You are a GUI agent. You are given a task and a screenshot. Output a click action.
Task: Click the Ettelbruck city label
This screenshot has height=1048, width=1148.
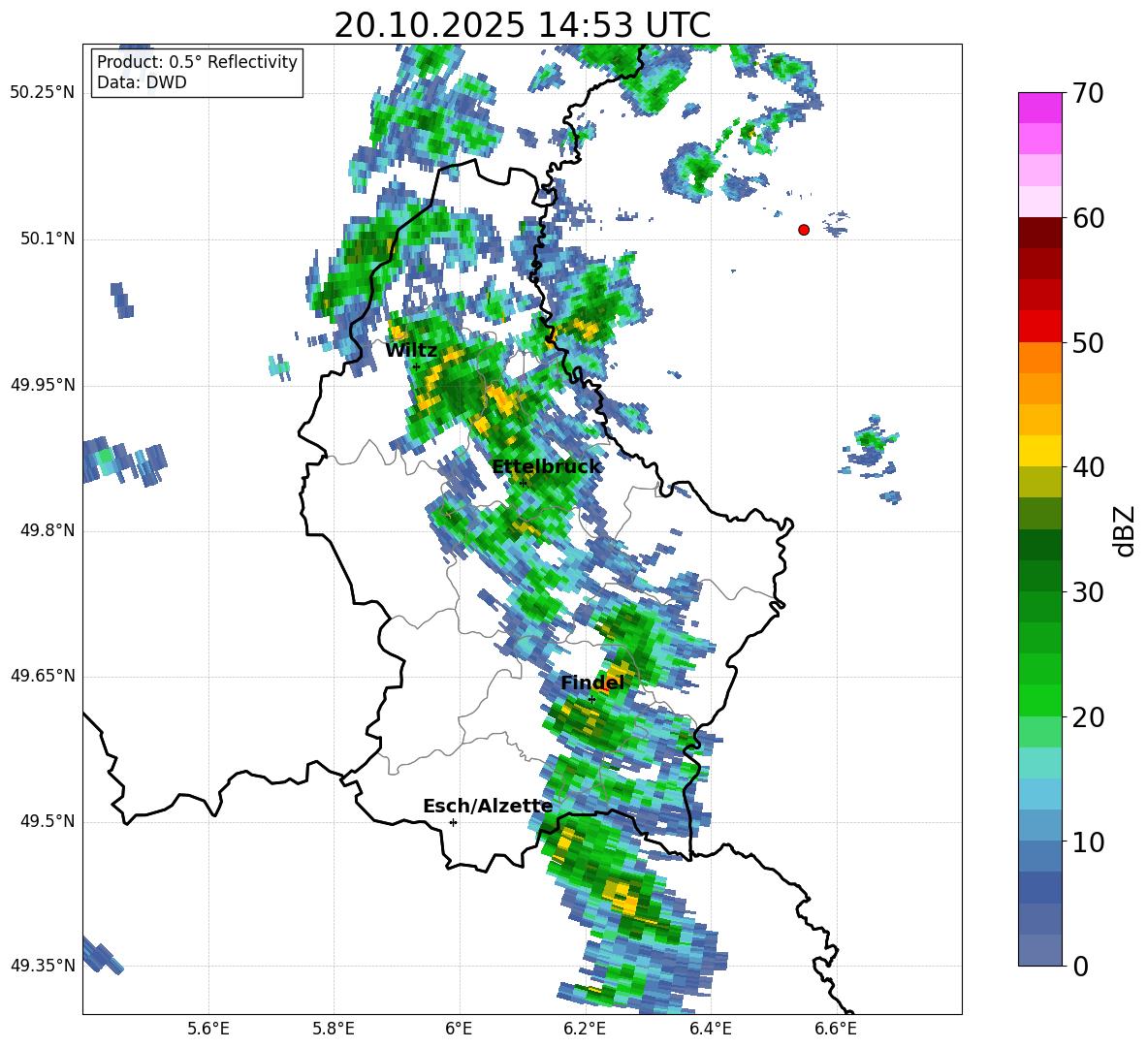[546, 467]
